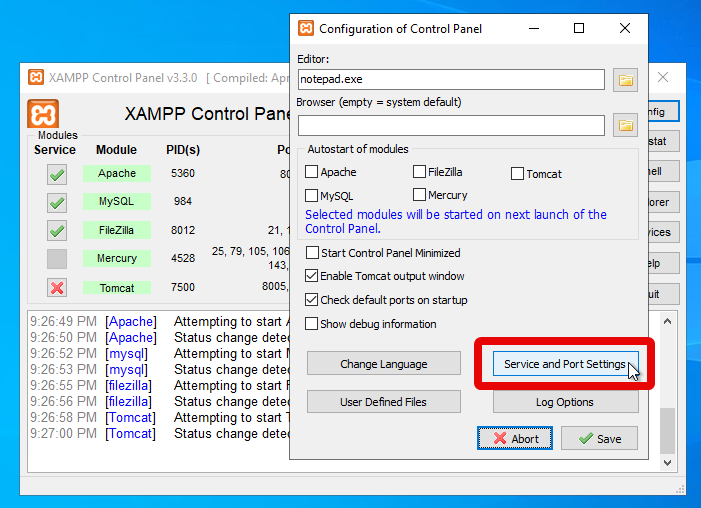The image size is (701, 508).
Task: Click the MySQL module label
Action: [x=117, y=201]
